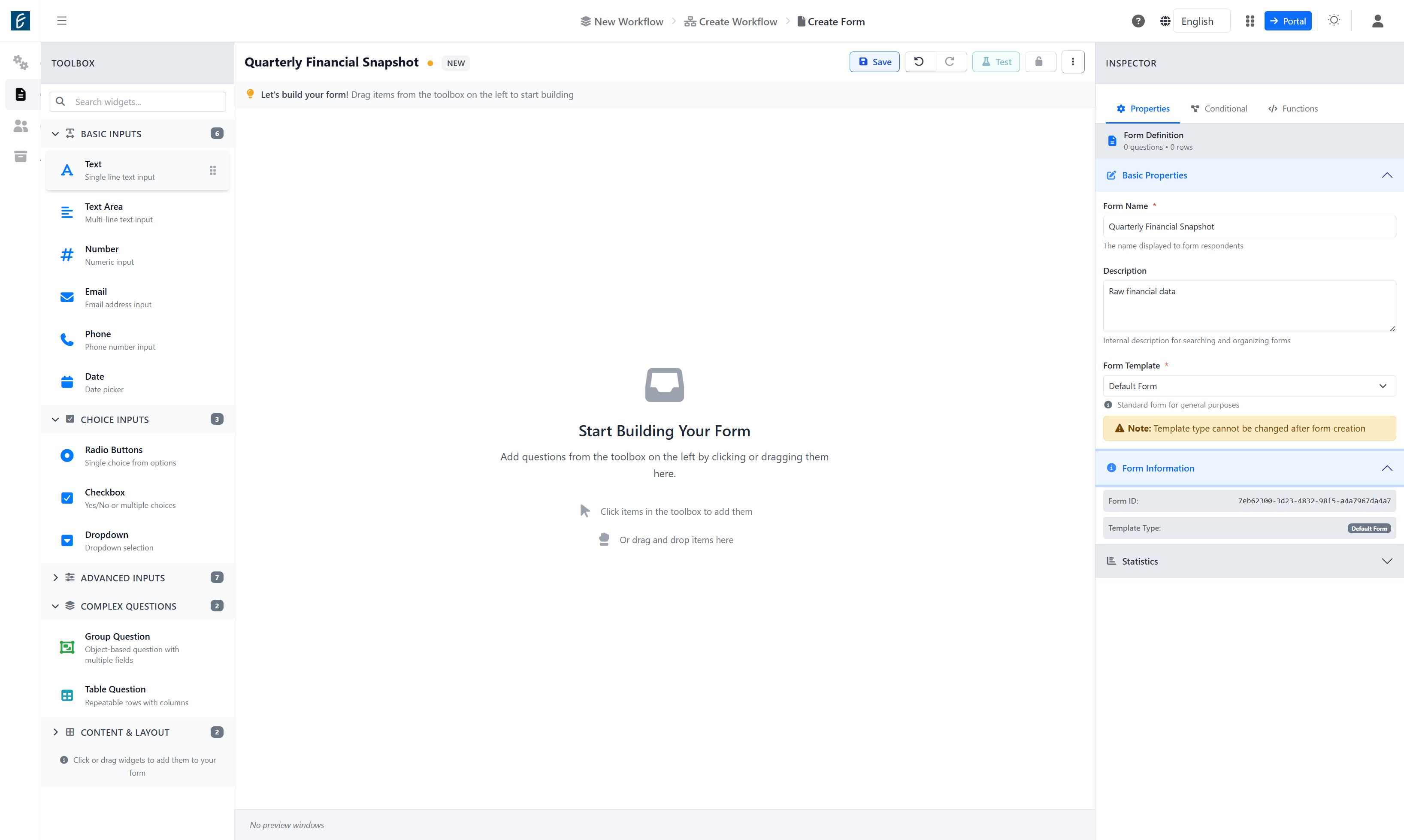
Task: Add the Text Area widget
Action: click(x=137, y=213)
